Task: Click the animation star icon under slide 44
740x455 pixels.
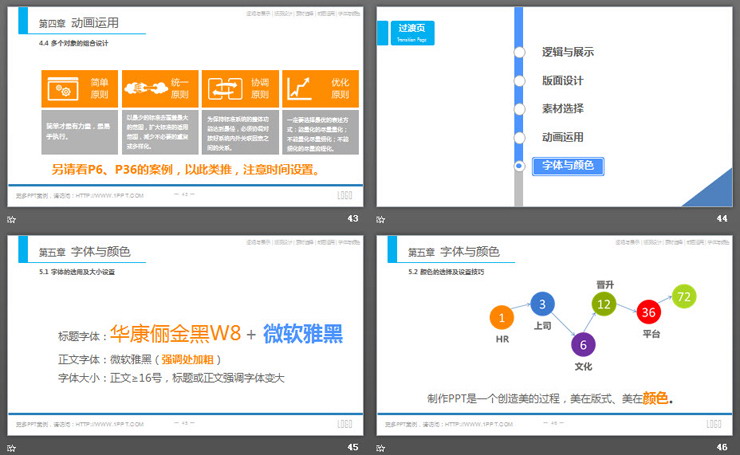Action: [381, 219]
